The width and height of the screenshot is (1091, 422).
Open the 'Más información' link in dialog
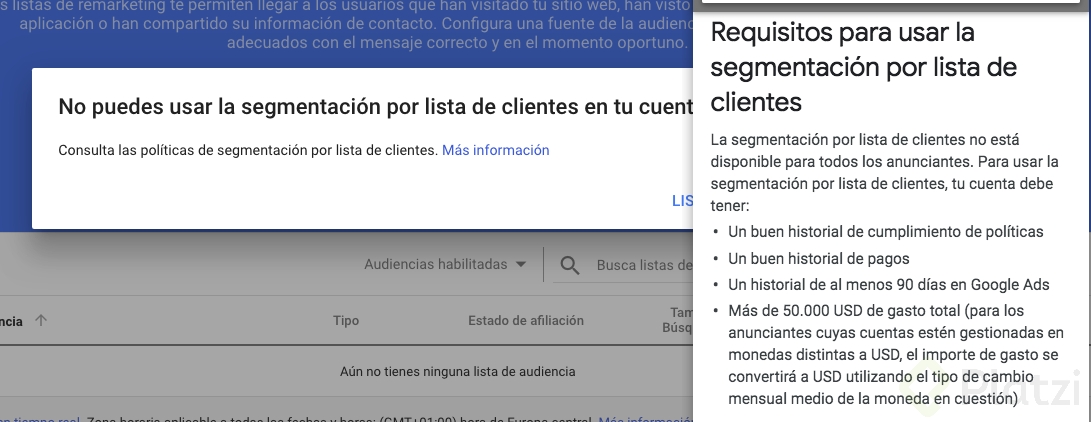(x=495, y=150)
